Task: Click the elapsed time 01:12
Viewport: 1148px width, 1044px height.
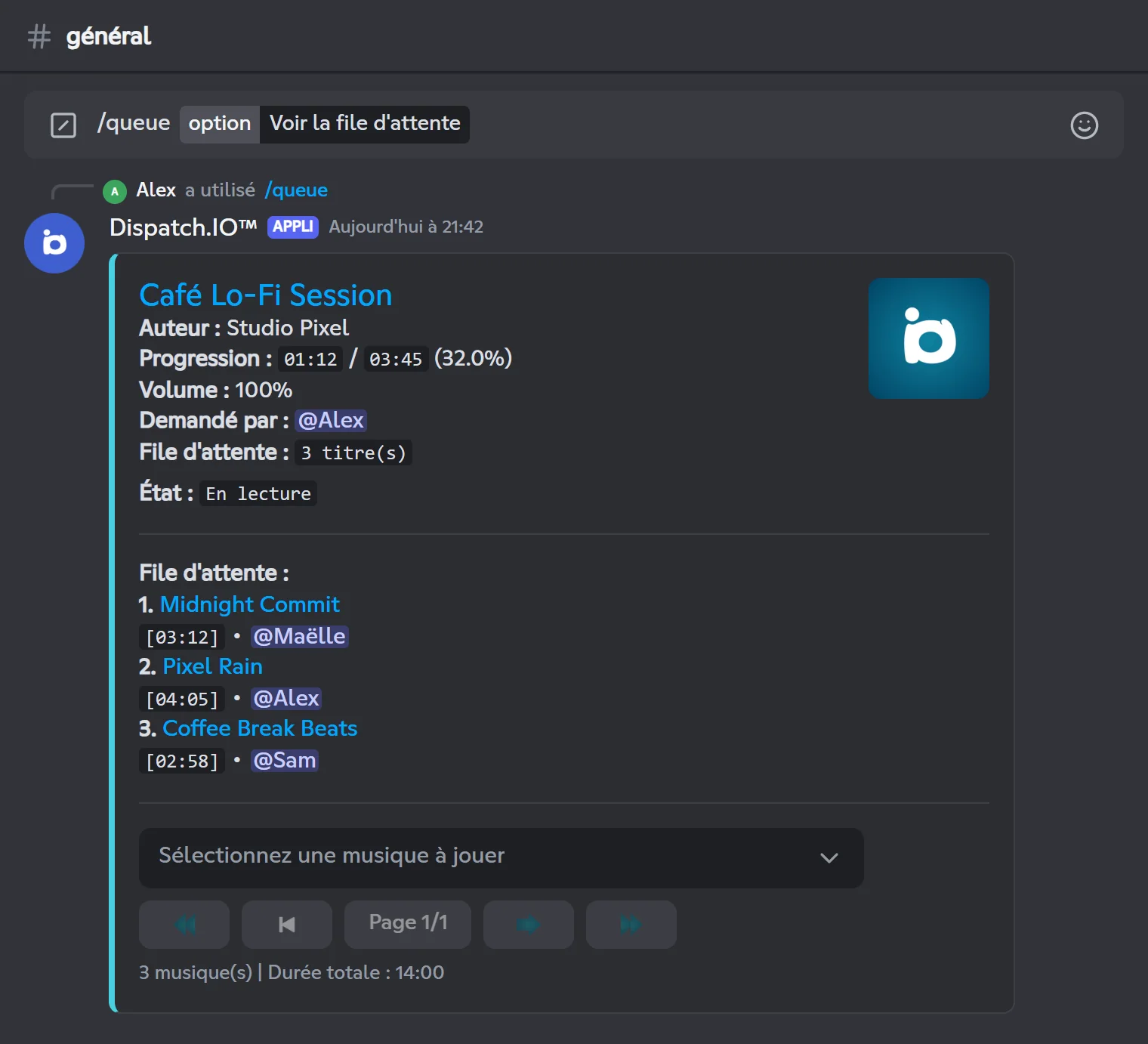Action: [310, 359]
